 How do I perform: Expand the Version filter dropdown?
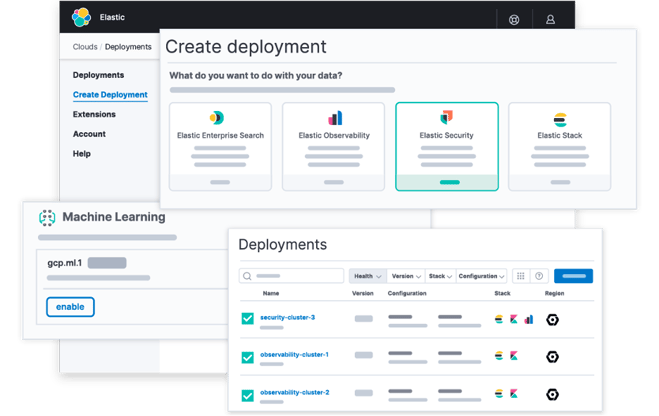pos(405,276)
